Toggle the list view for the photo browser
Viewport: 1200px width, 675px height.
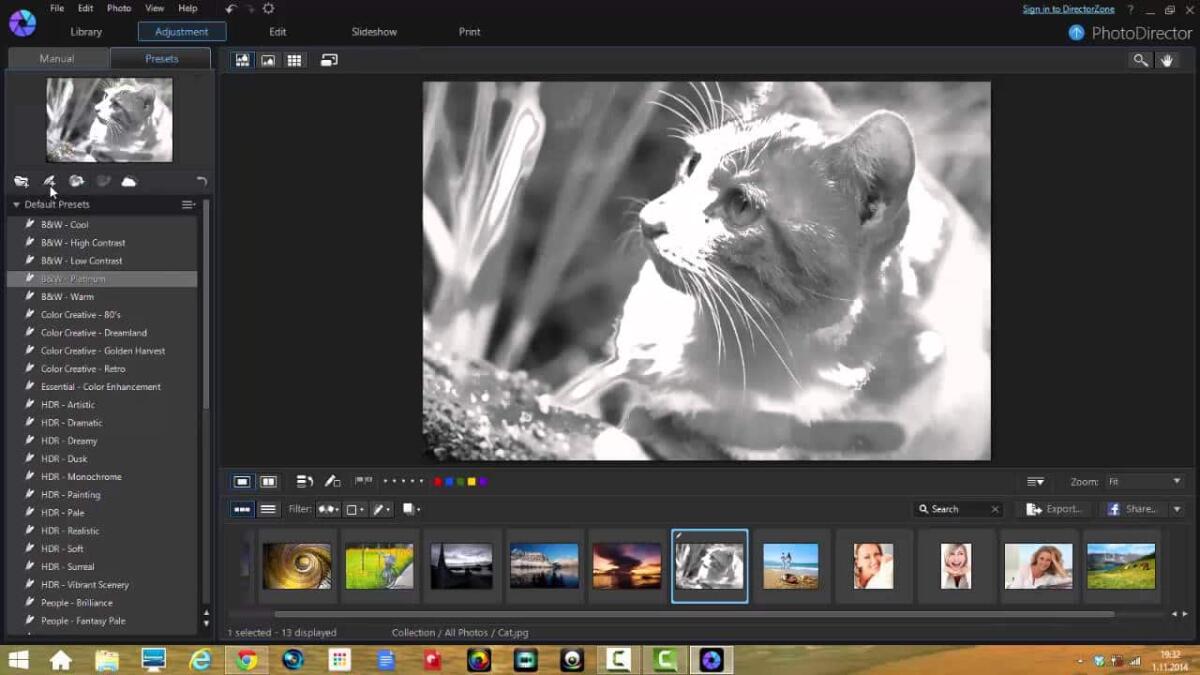coord(267,509)
